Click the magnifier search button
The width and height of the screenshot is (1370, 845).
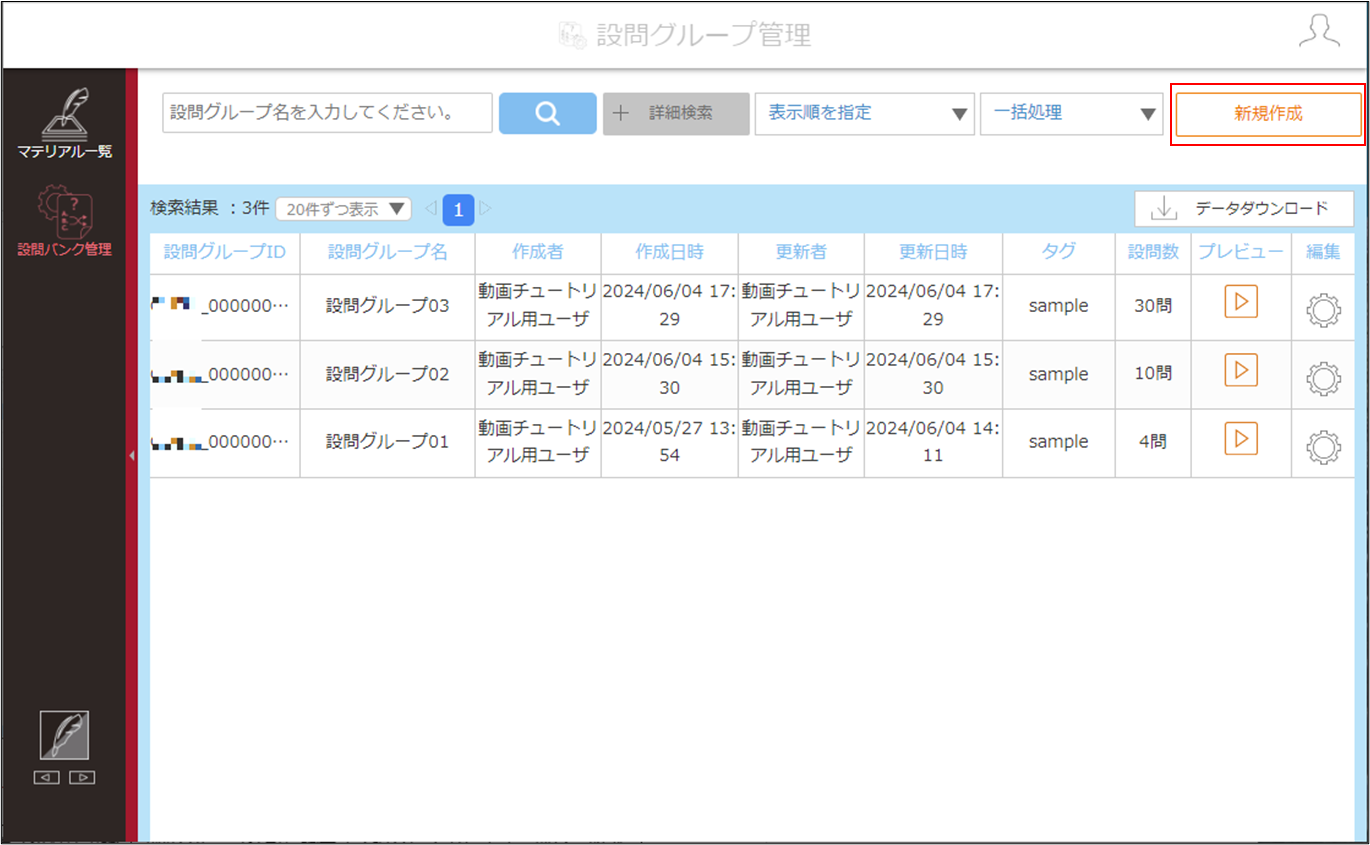547,113
